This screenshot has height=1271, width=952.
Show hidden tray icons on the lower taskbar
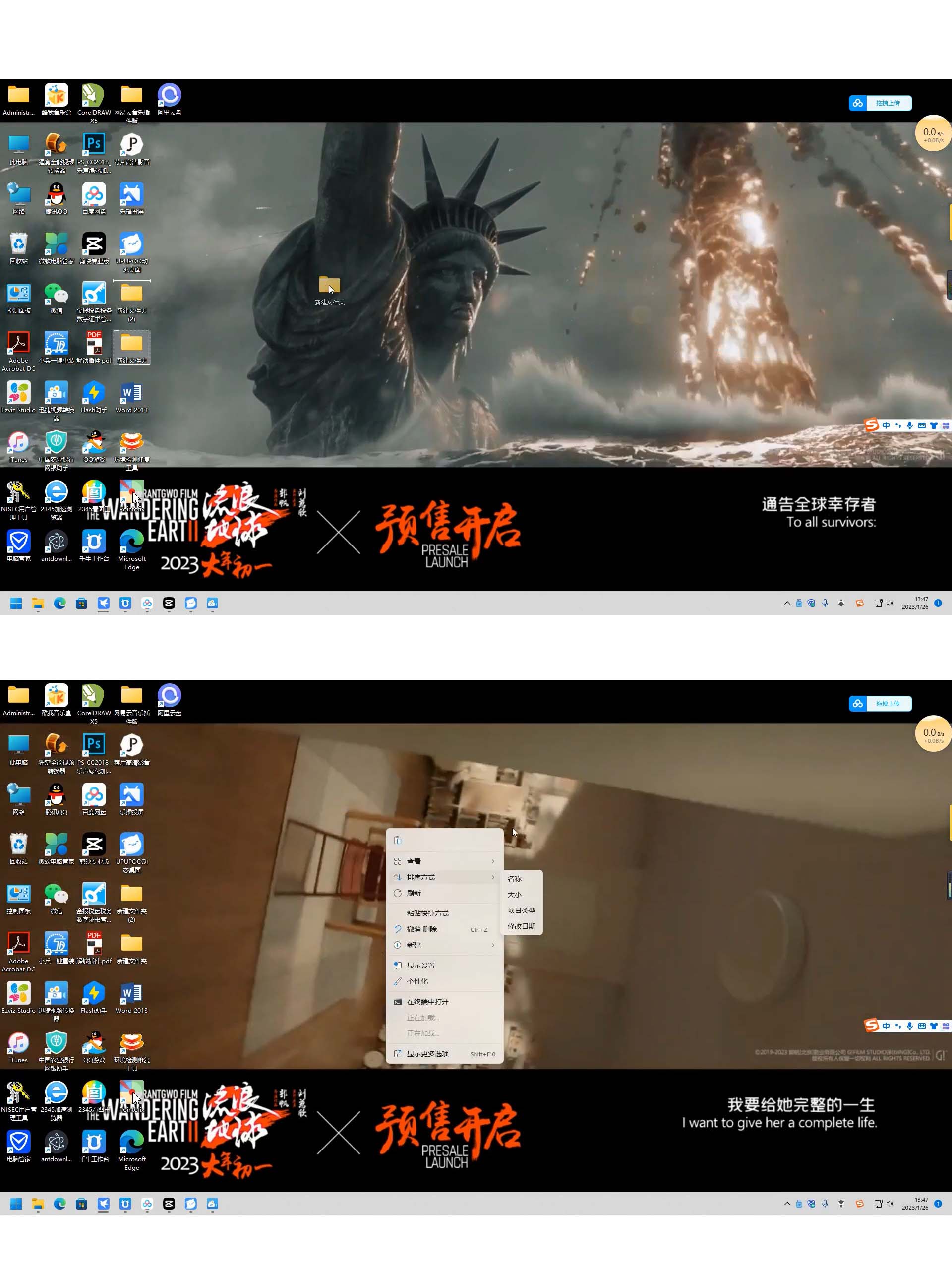[787, 1203]
